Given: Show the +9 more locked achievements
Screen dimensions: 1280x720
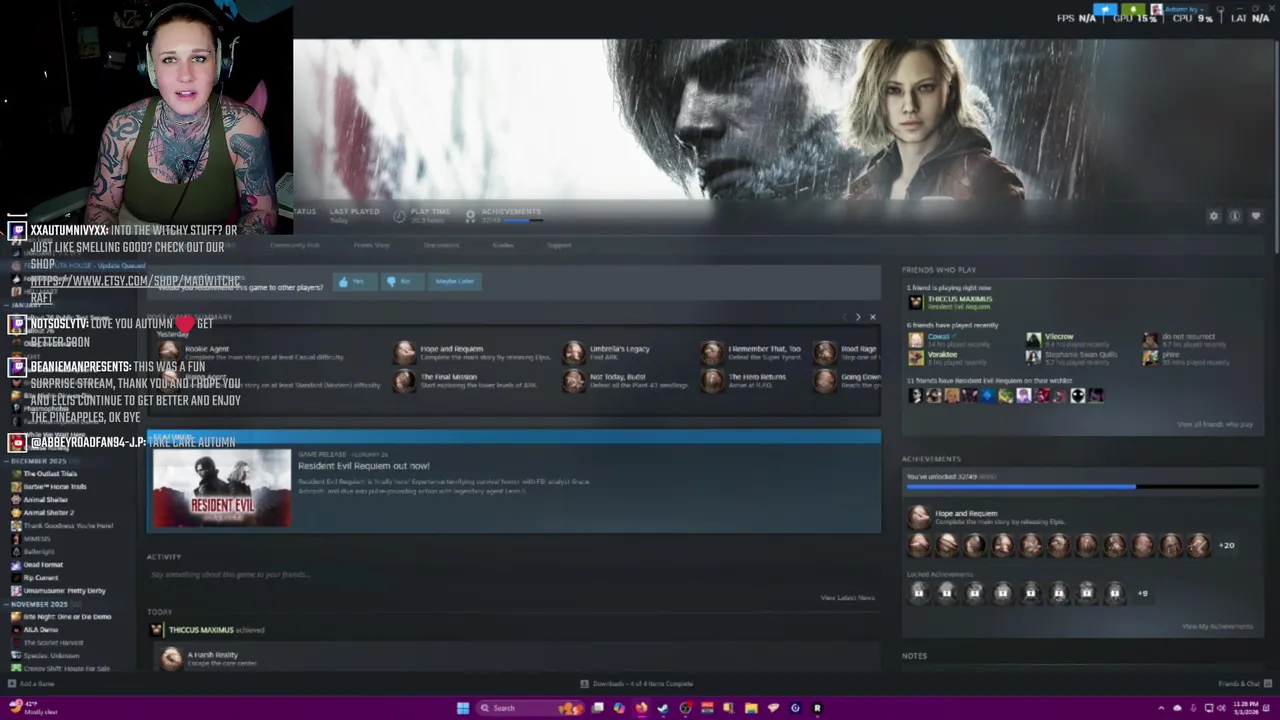Looking at the screenshot, I should [1143, 593].
